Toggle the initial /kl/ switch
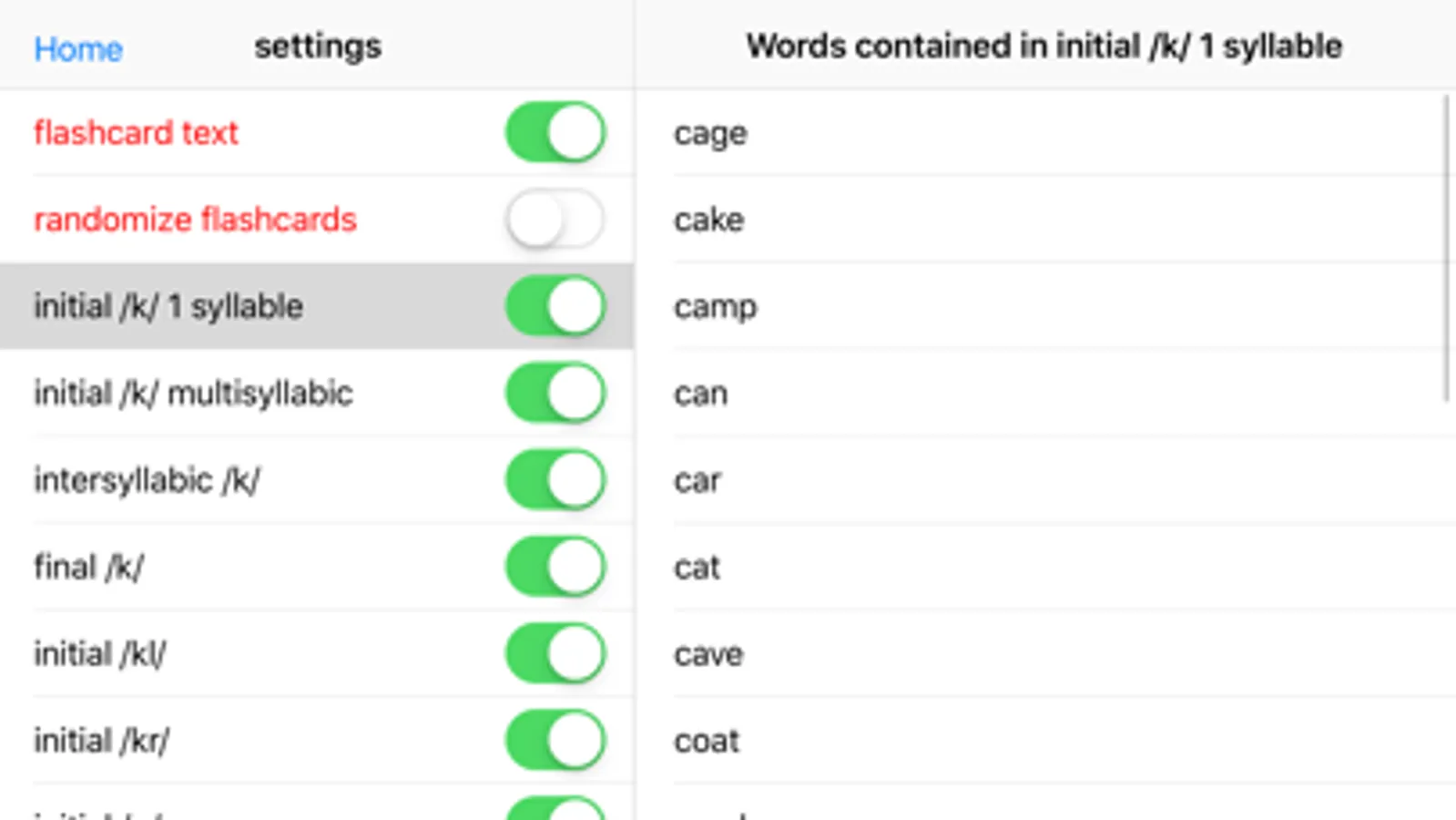The width and height of the screenshot is (1456, 820). point(555,653)
